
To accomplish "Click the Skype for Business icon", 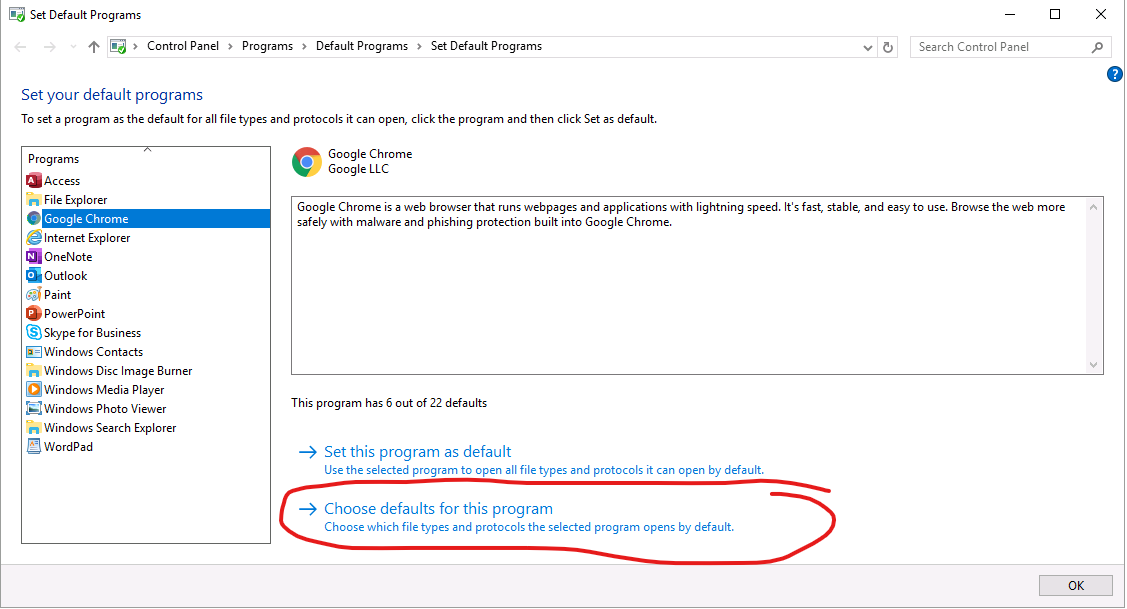I will click(34, 333).
